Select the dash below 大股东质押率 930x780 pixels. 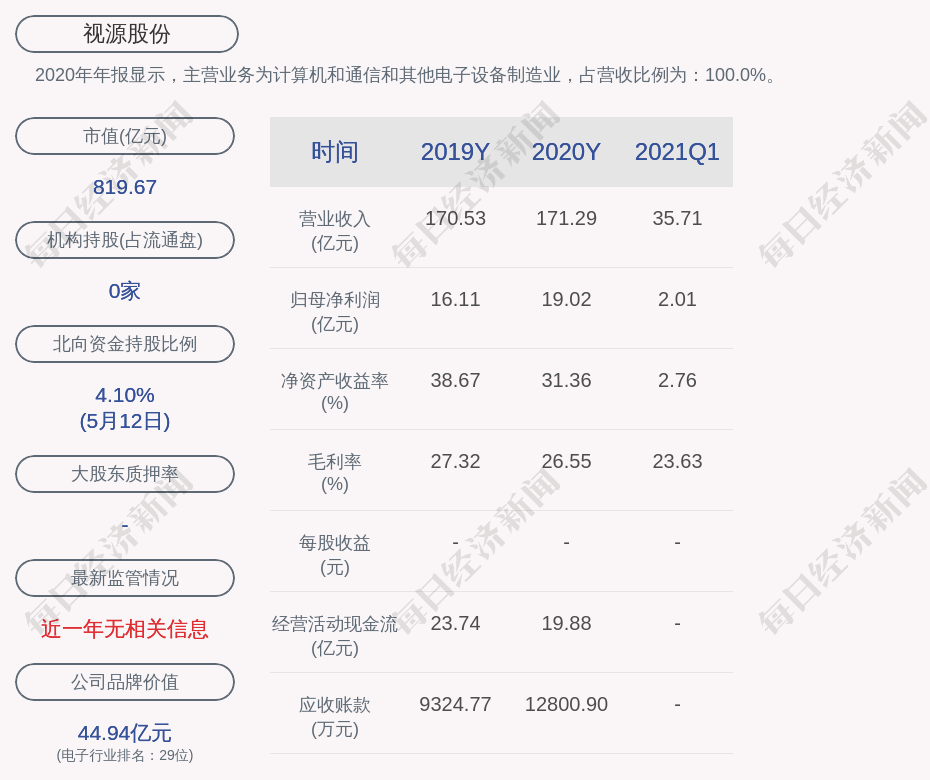click(x=125, y=526)
